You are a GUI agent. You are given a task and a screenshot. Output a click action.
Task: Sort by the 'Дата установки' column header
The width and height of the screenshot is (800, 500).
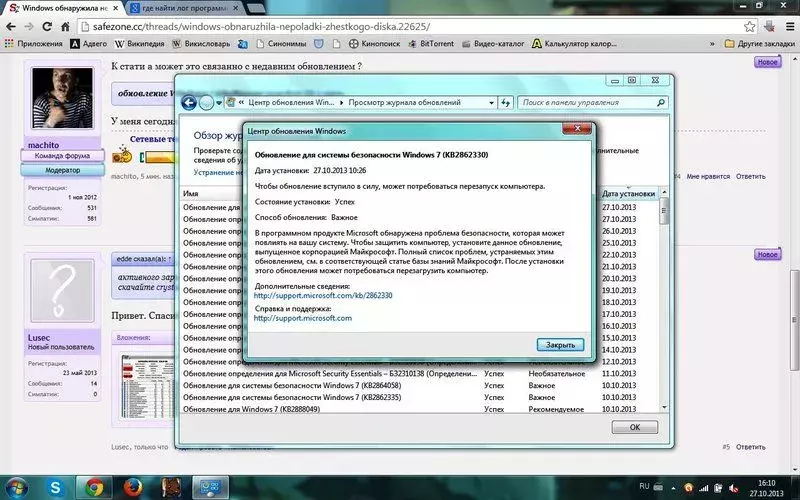tap(628, 193)
